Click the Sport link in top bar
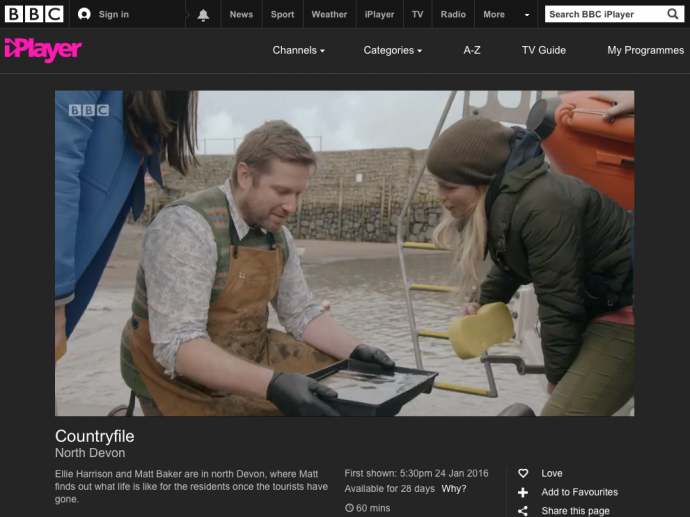Screen dimensions: 690x517 (282, 14)
